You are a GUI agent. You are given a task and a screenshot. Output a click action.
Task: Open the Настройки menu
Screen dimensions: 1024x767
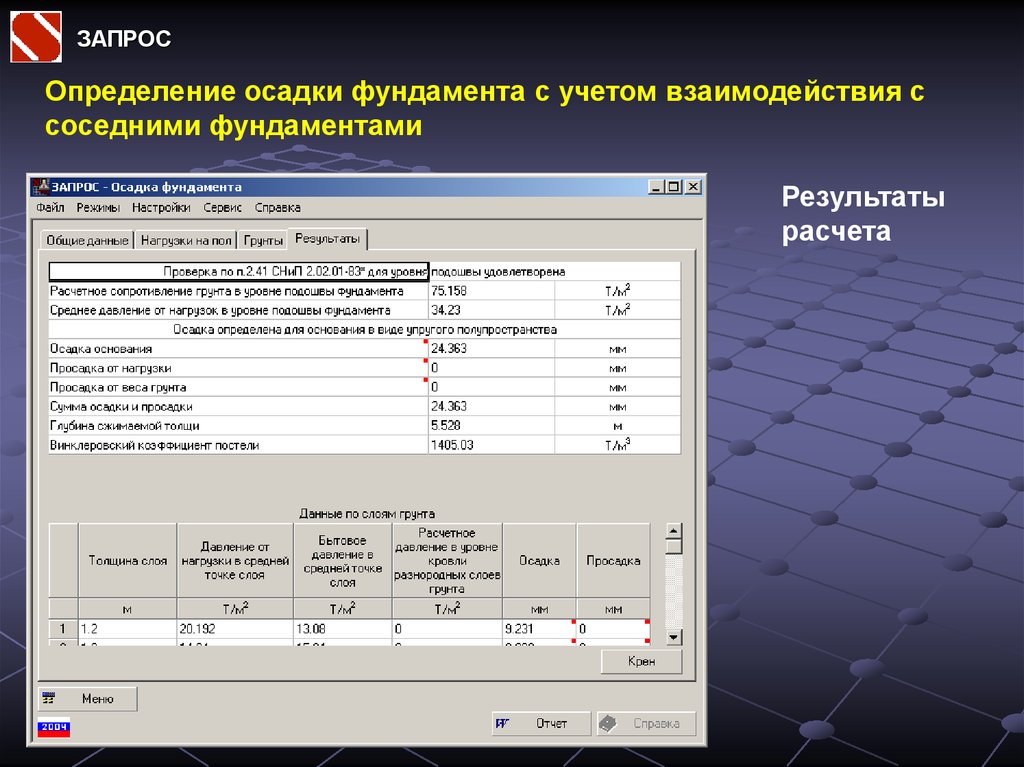161,208
